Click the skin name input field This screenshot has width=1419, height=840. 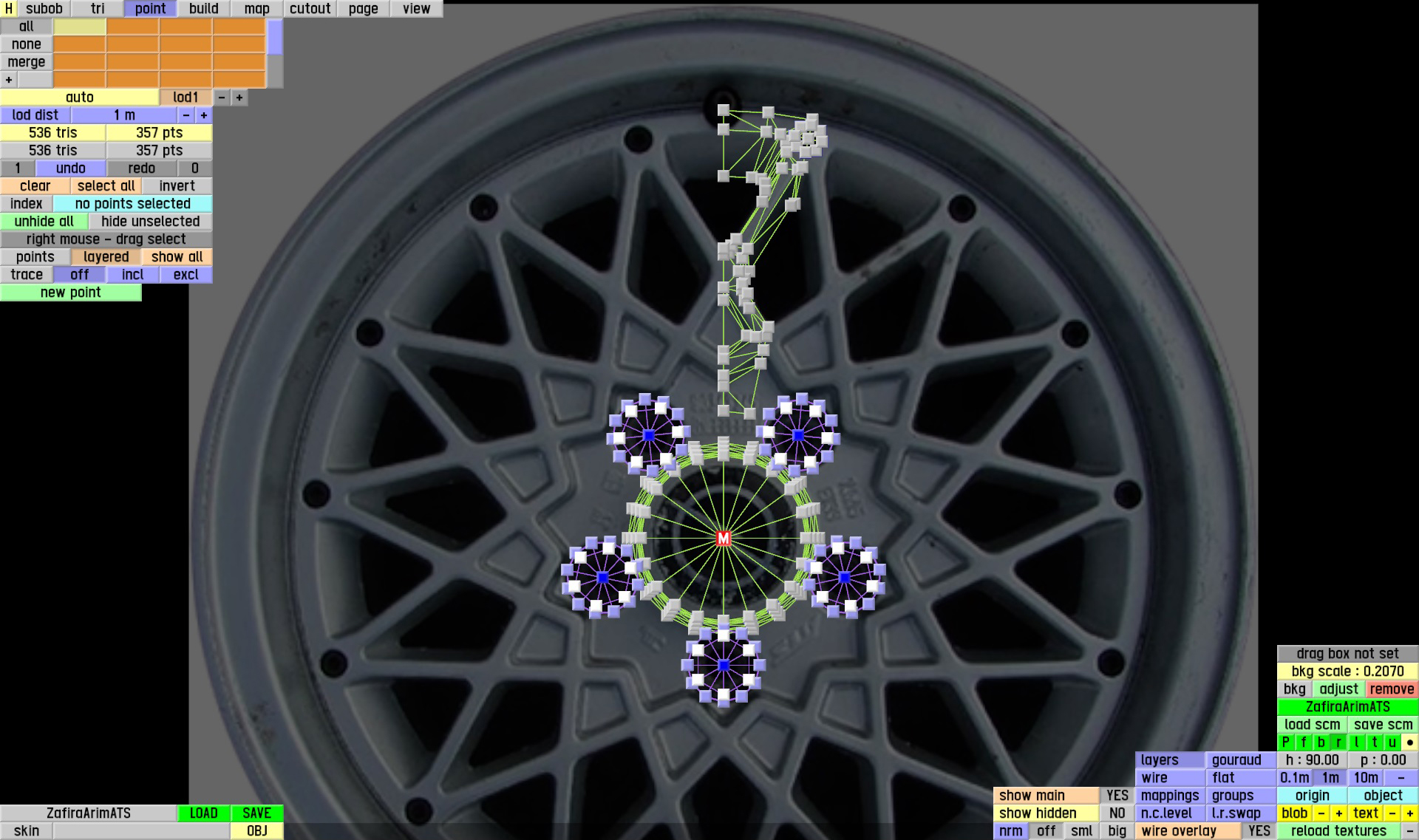point(141,831)
